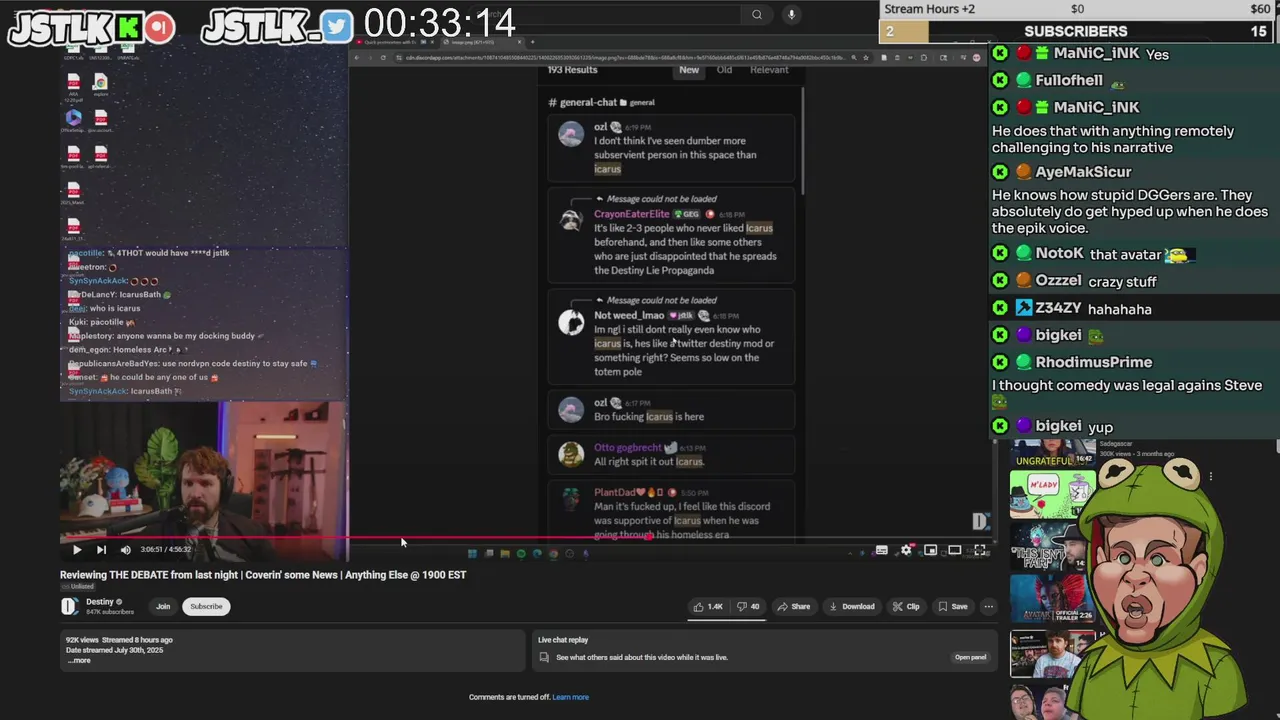Open the more actions three-dot menu
Viewport: 1280px width, 720px height.
click(988, 606)
